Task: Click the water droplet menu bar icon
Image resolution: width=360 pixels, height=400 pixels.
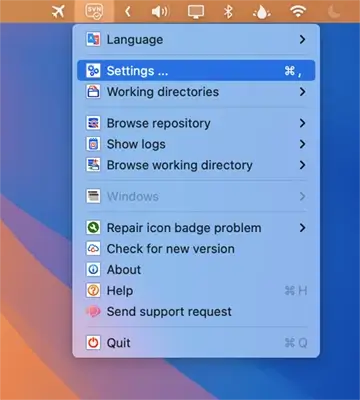Action: (x=261, y=12)
